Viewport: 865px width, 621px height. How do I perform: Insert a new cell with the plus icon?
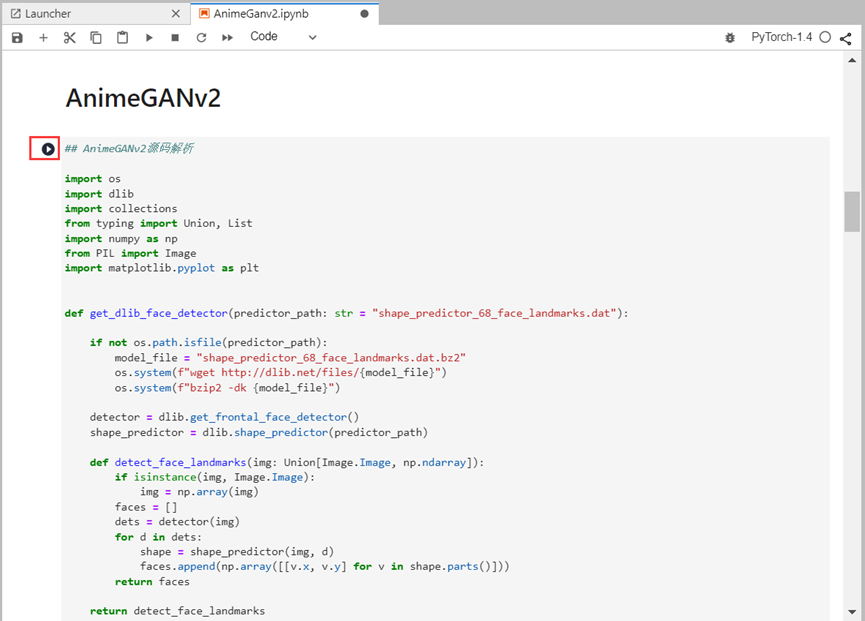(44, 38)
